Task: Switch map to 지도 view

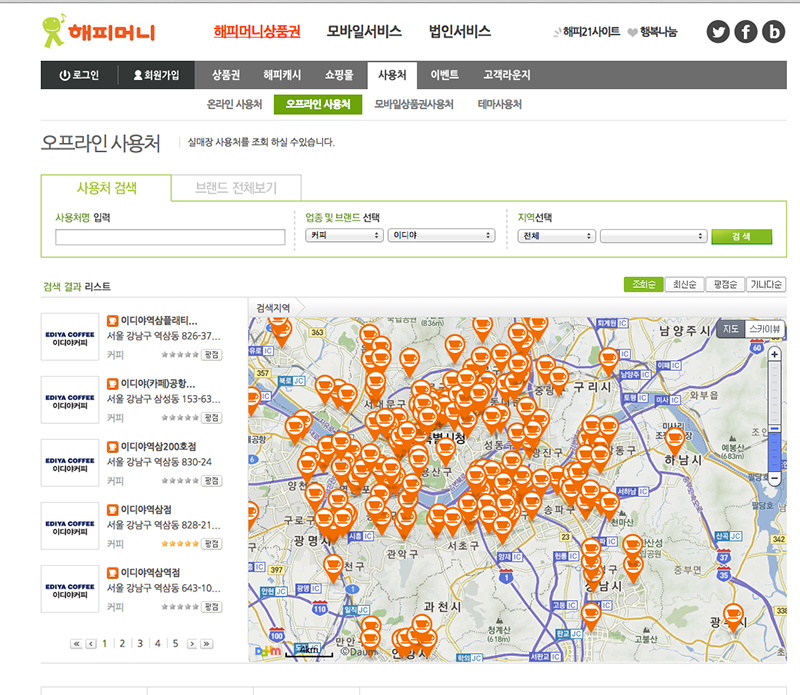Action: [731, 329]
